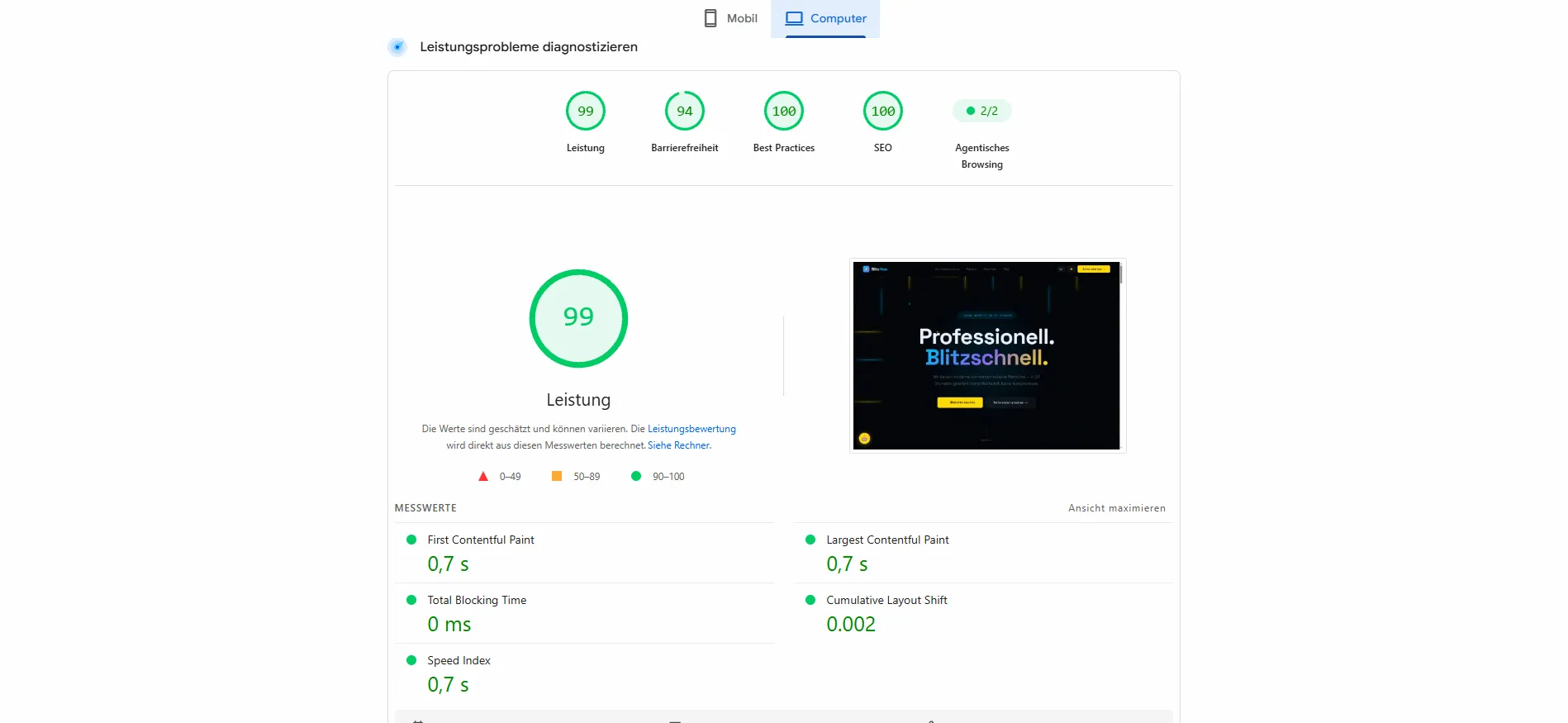Click the green dot beside Cumulative Layout Shift
This screenshot has height=723, width=1568.
[810, 600]
